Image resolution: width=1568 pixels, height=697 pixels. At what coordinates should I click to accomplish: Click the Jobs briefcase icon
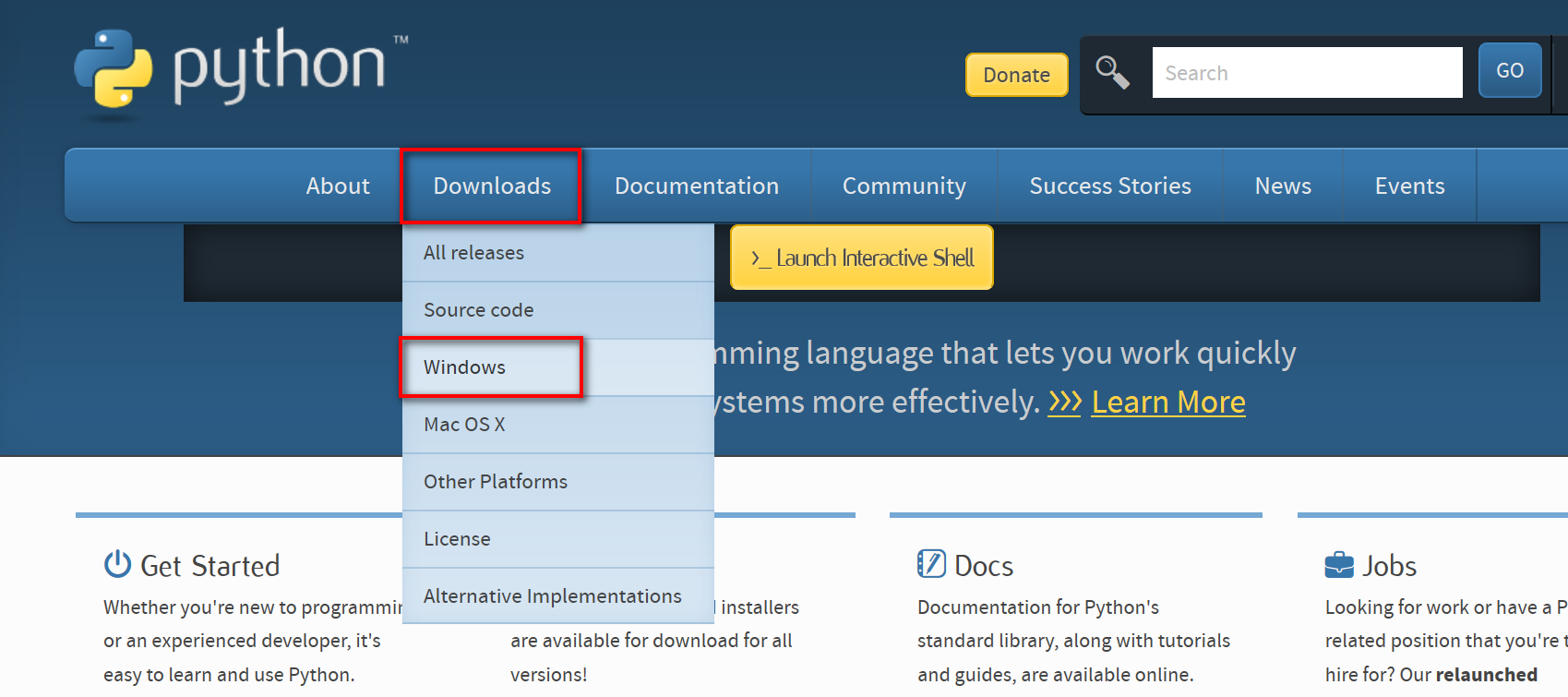tap(1339, 564)
